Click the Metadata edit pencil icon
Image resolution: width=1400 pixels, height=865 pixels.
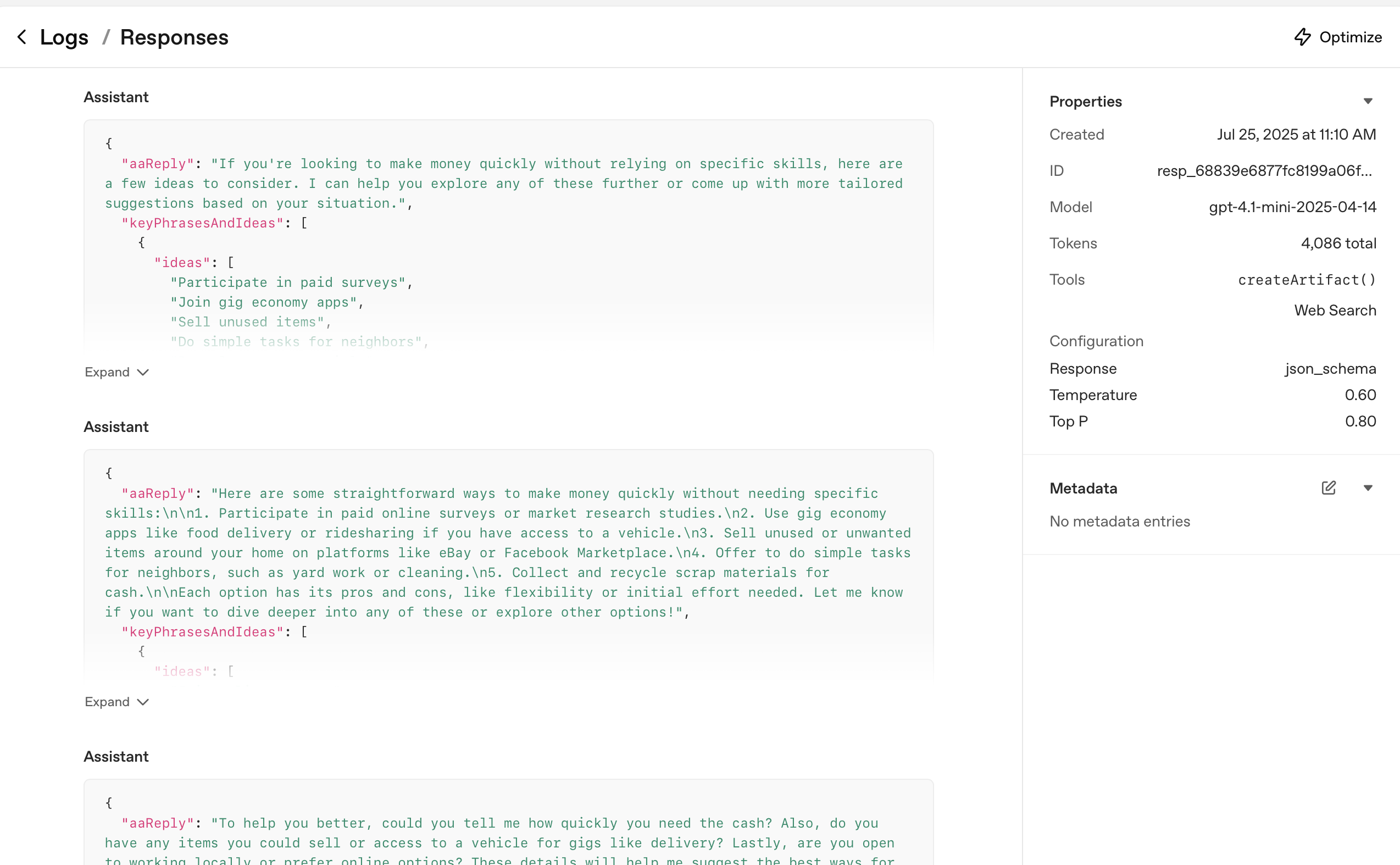pos(1328,488)
